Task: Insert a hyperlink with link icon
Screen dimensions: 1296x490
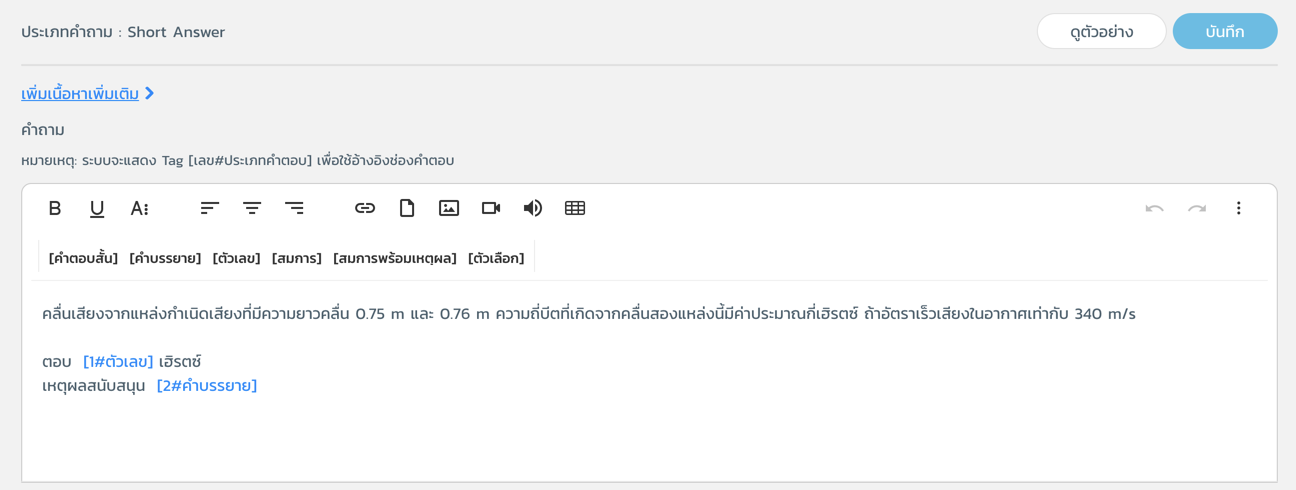Action: point(365,208)
